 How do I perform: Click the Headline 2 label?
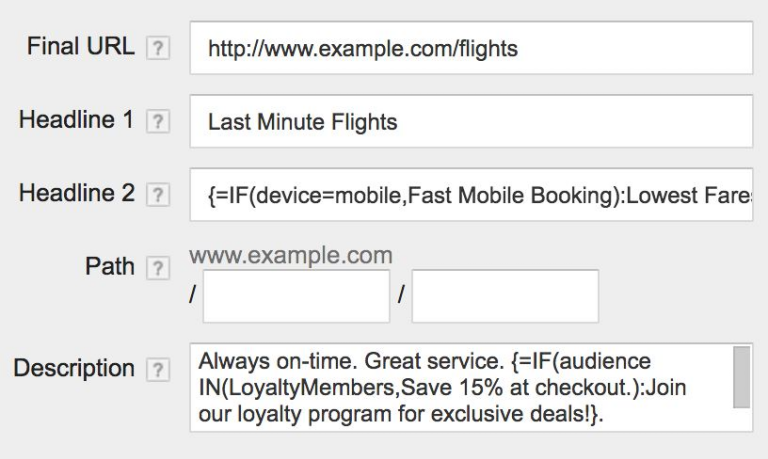click(x=76, y=193)
